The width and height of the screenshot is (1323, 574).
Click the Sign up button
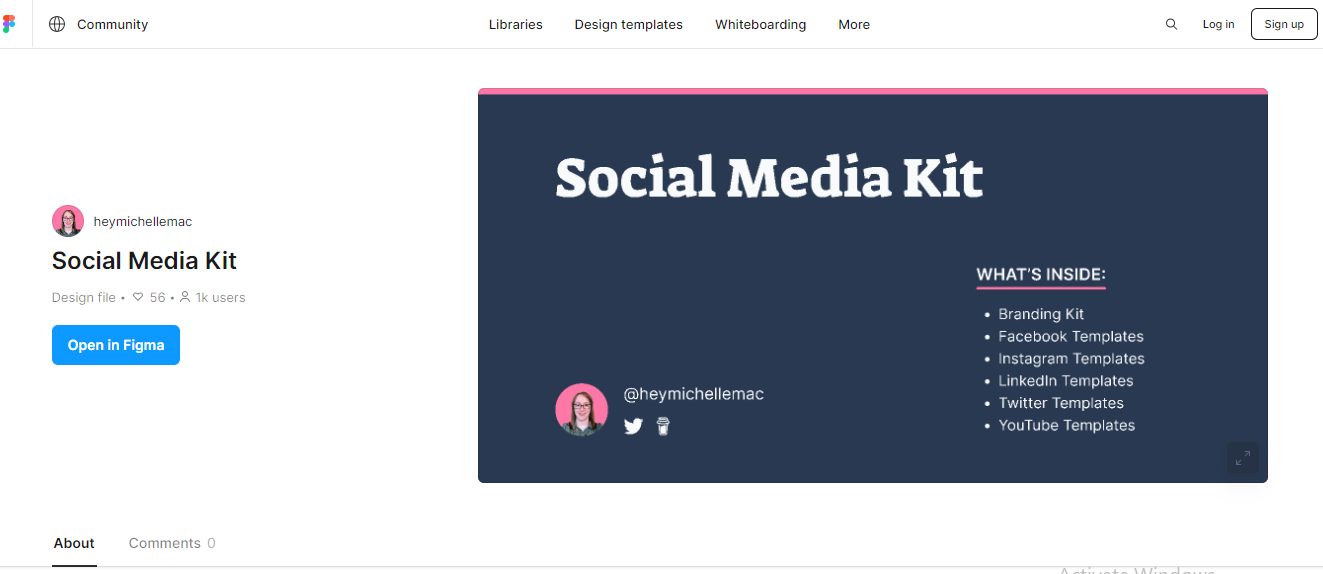click(1283, 24)
